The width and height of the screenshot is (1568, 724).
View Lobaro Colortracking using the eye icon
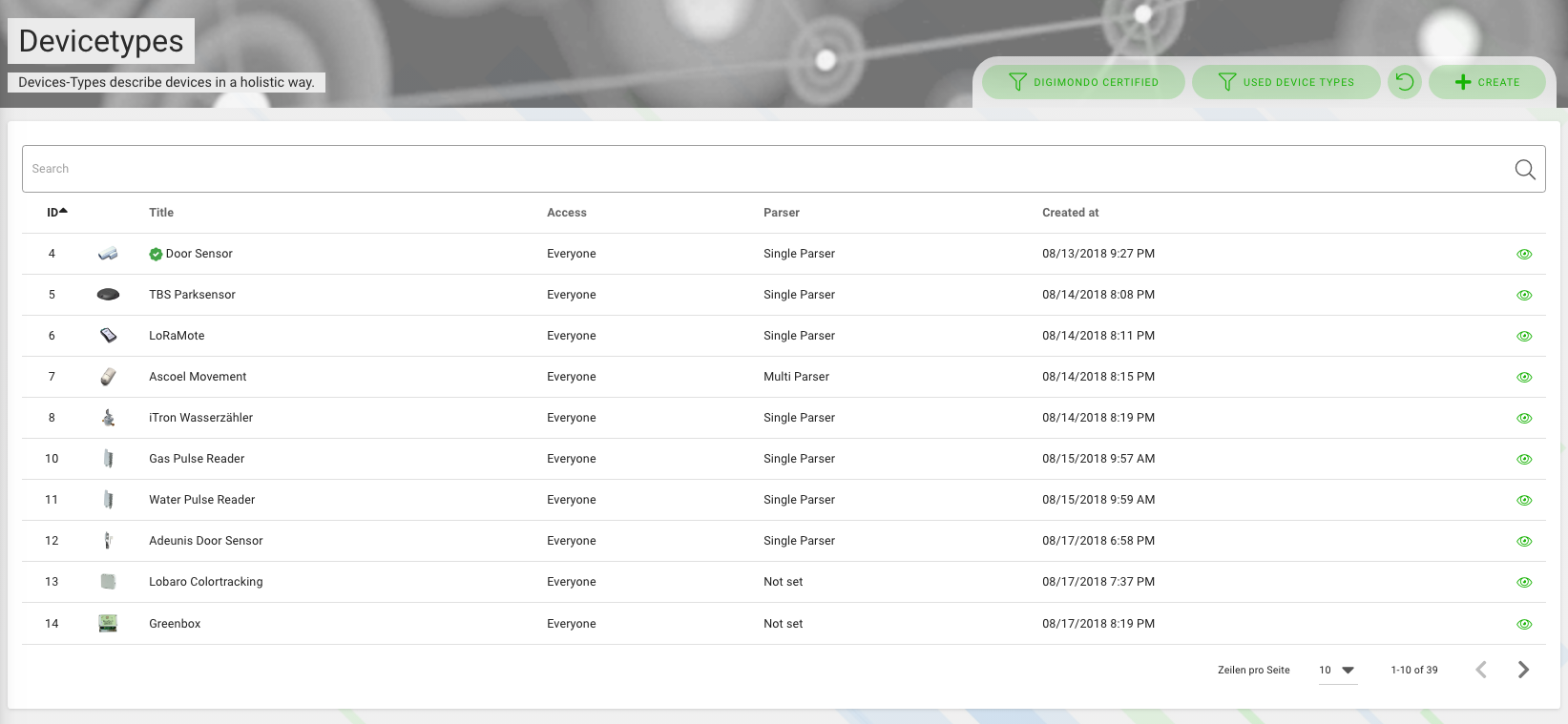[x=1524, y=582]
